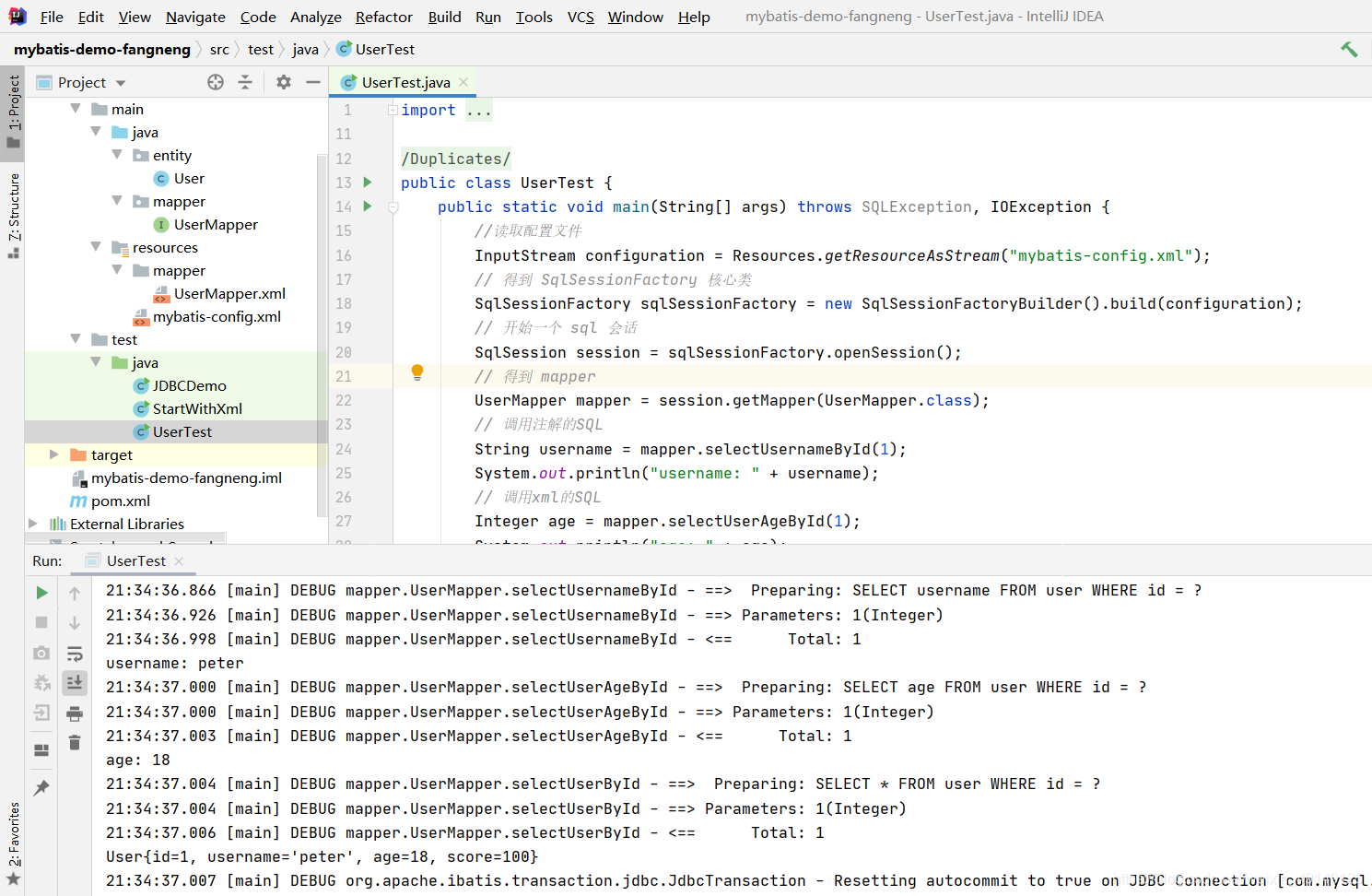Hide the Project panel with the minimize icon
Viewport: 1372px width, 896px height.
pos(313,82)
